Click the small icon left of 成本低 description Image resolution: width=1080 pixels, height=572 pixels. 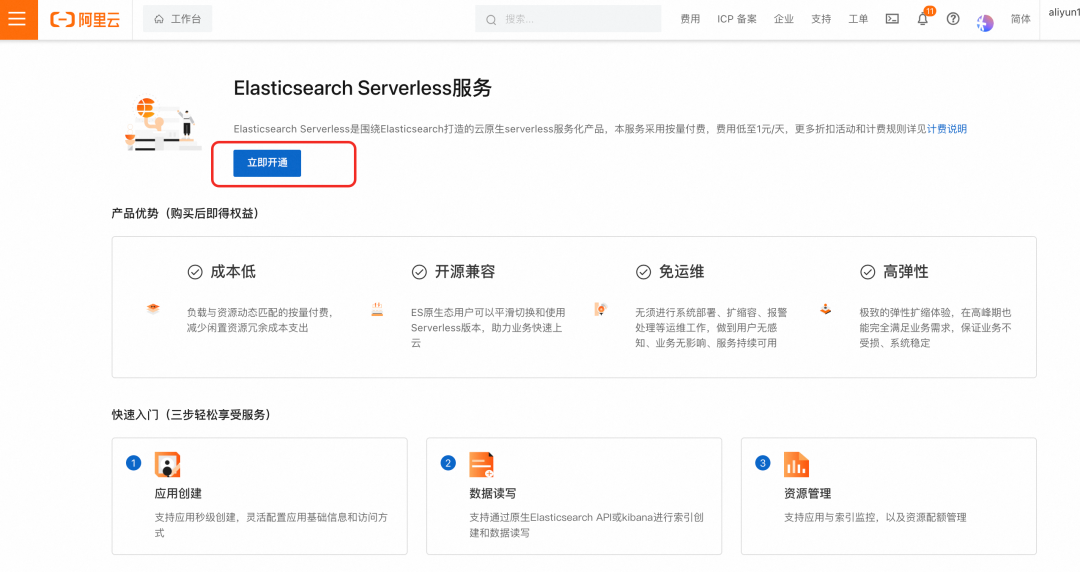click(153, 308)
